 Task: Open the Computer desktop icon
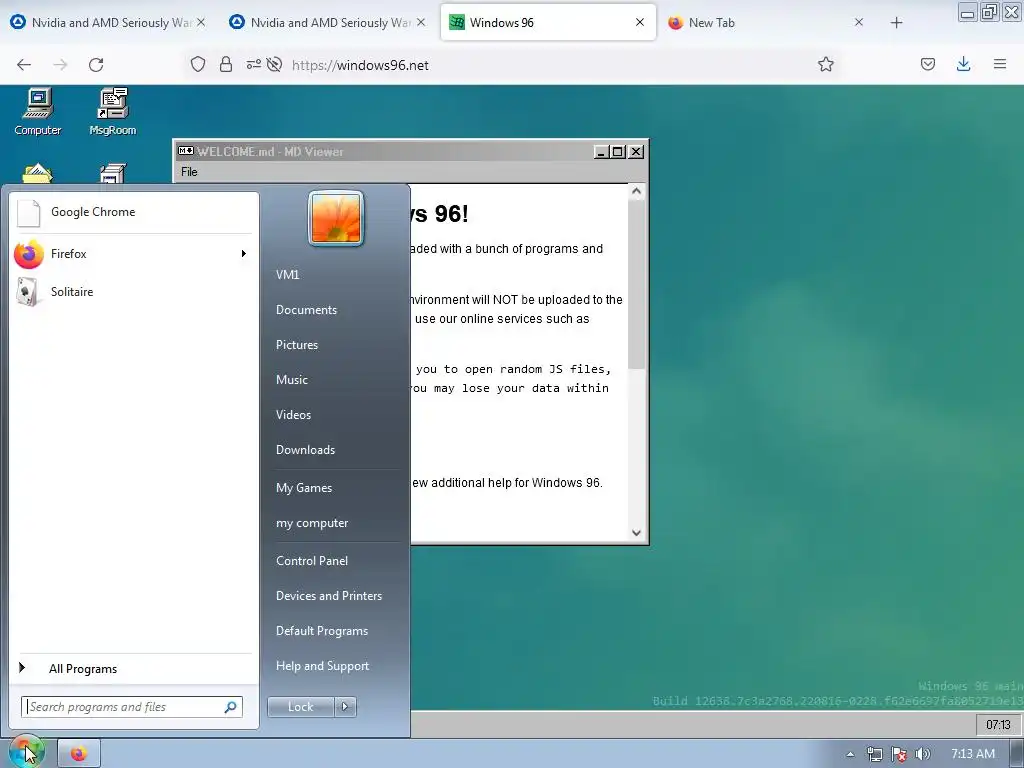coord(38,111)
